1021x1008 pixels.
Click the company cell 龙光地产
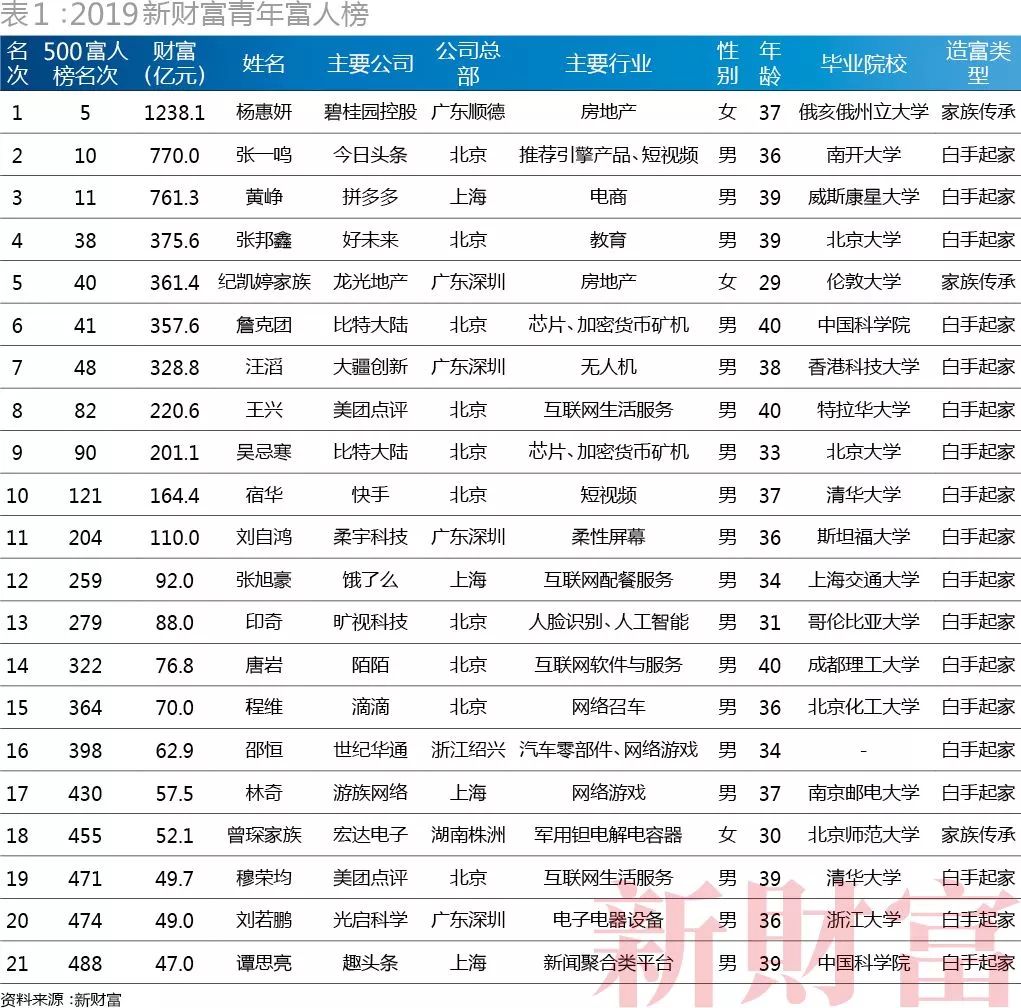[x=371, y=282]
